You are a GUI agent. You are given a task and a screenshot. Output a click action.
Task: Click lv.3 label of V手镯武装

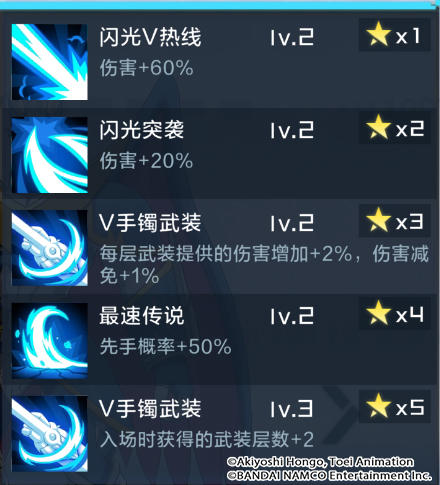[292, 409]
